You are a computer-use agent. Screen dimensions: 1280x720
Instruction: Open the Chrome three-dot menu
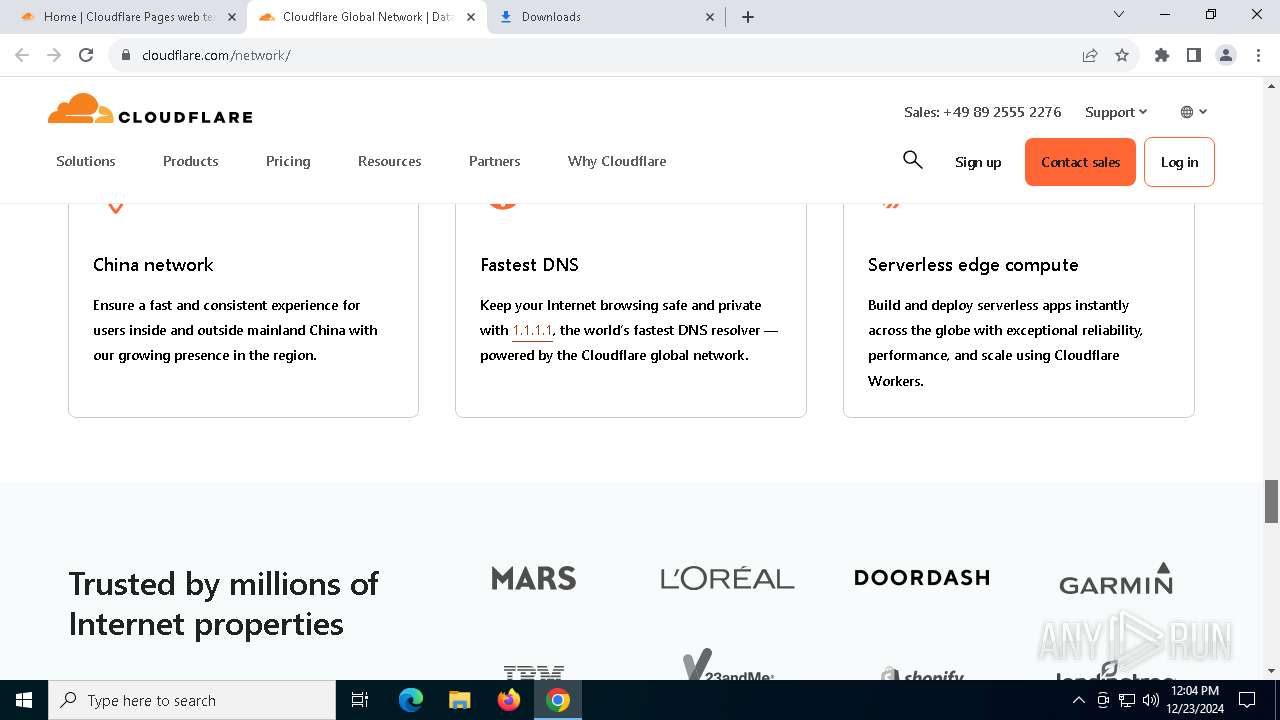[1258, 55]
